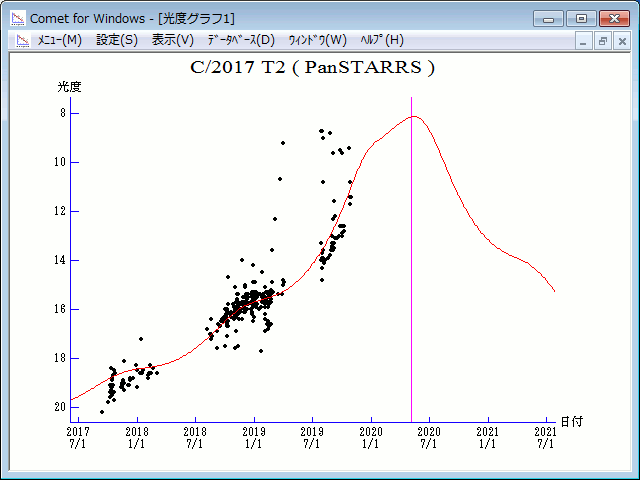The width and height of the screenshot is (640, 480).
Task: Click the magnitude 8 tick label
Action: pos(62,113)
